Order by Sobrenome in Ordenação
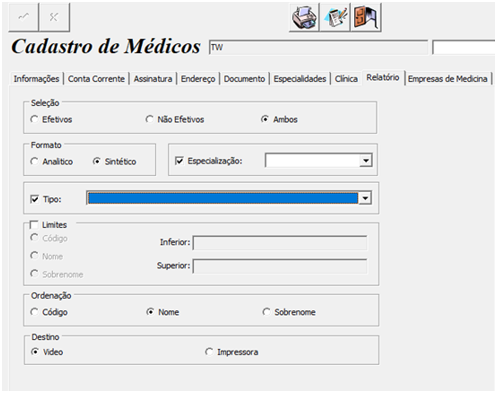The image size is (496, 393). (289, 312)
